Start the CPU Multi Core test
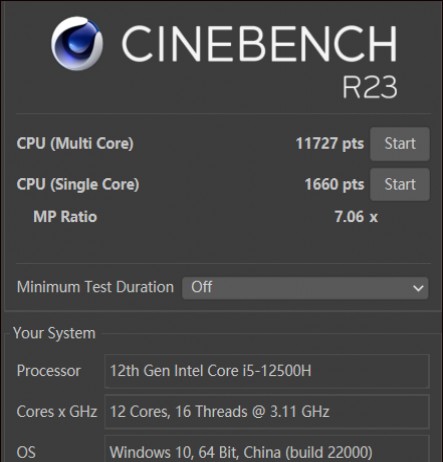The height and width of the screenshot is (462, 443). click(x=400, y=144)
